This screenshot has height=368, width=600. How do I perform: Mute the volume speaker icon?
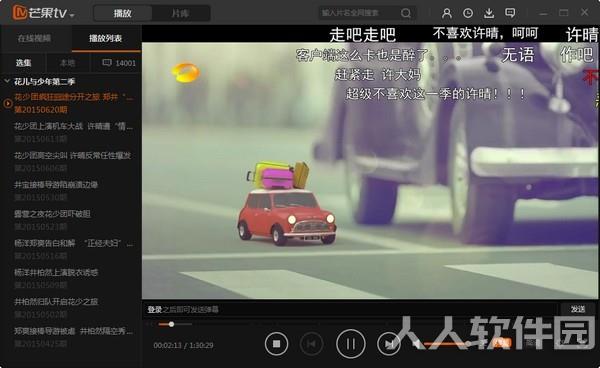pos(417,344)
